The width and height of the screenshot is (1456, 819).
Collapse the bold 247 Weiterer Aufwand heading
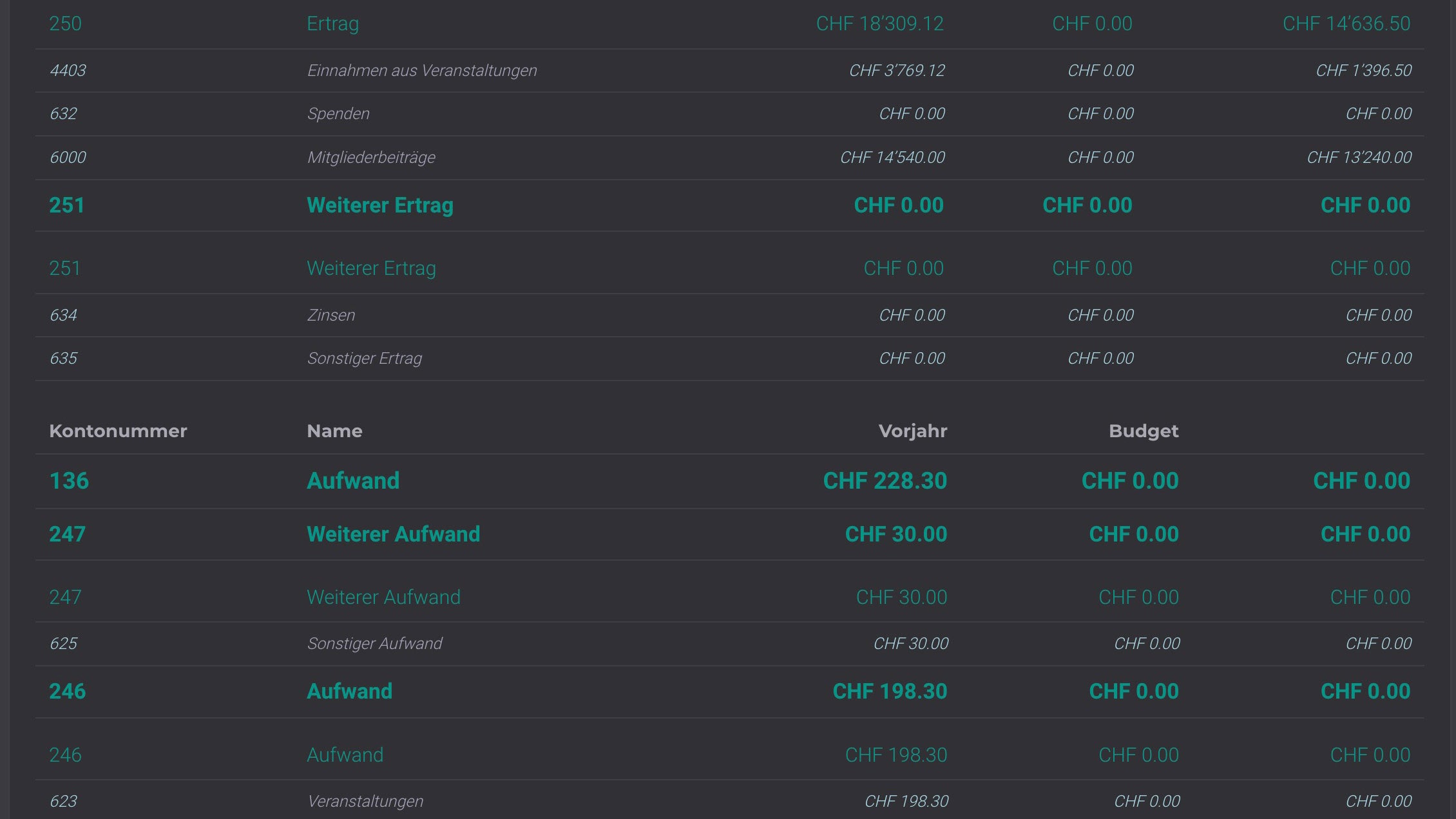point(393,534)
